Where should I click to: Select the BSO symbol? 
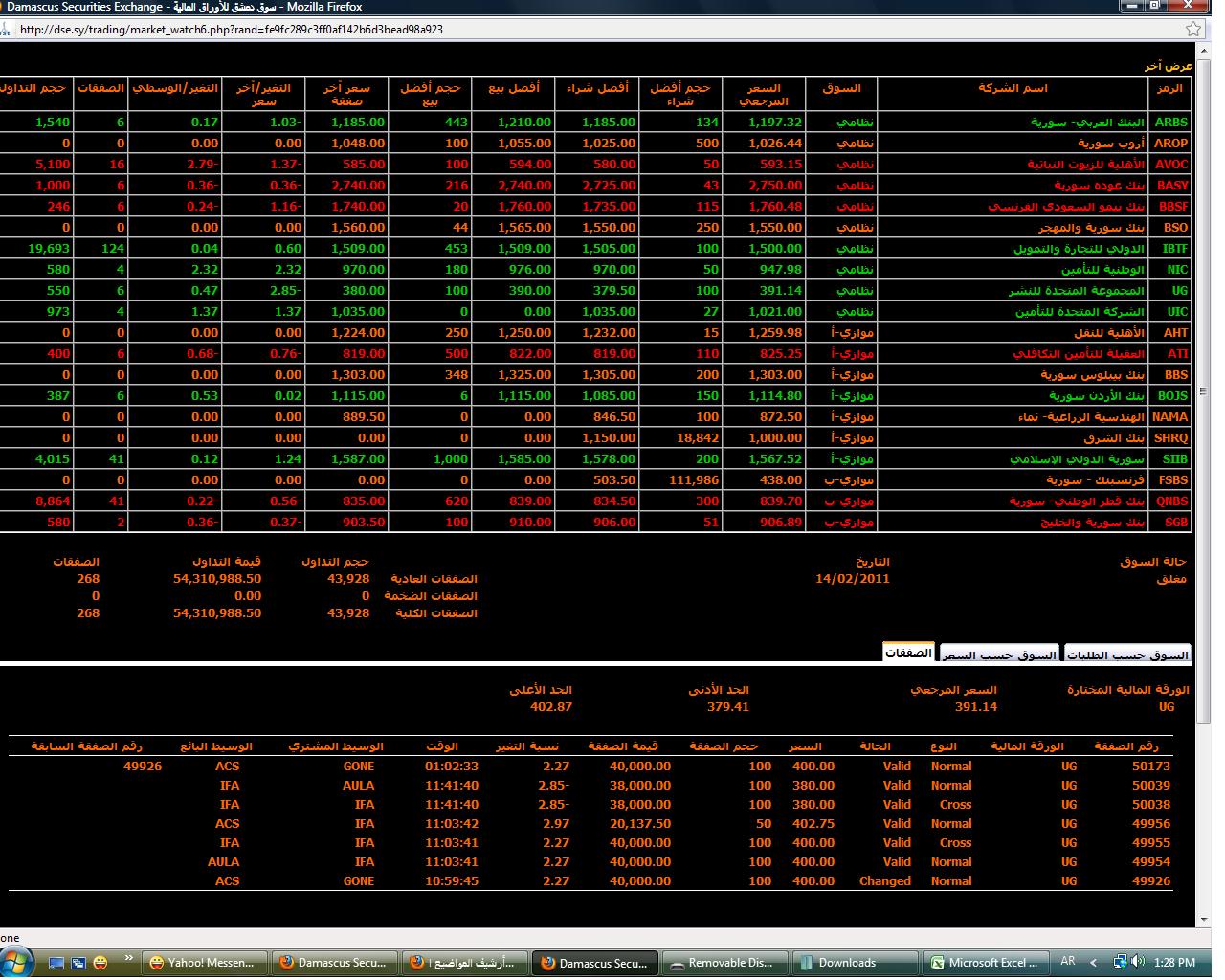[1175, 228]
